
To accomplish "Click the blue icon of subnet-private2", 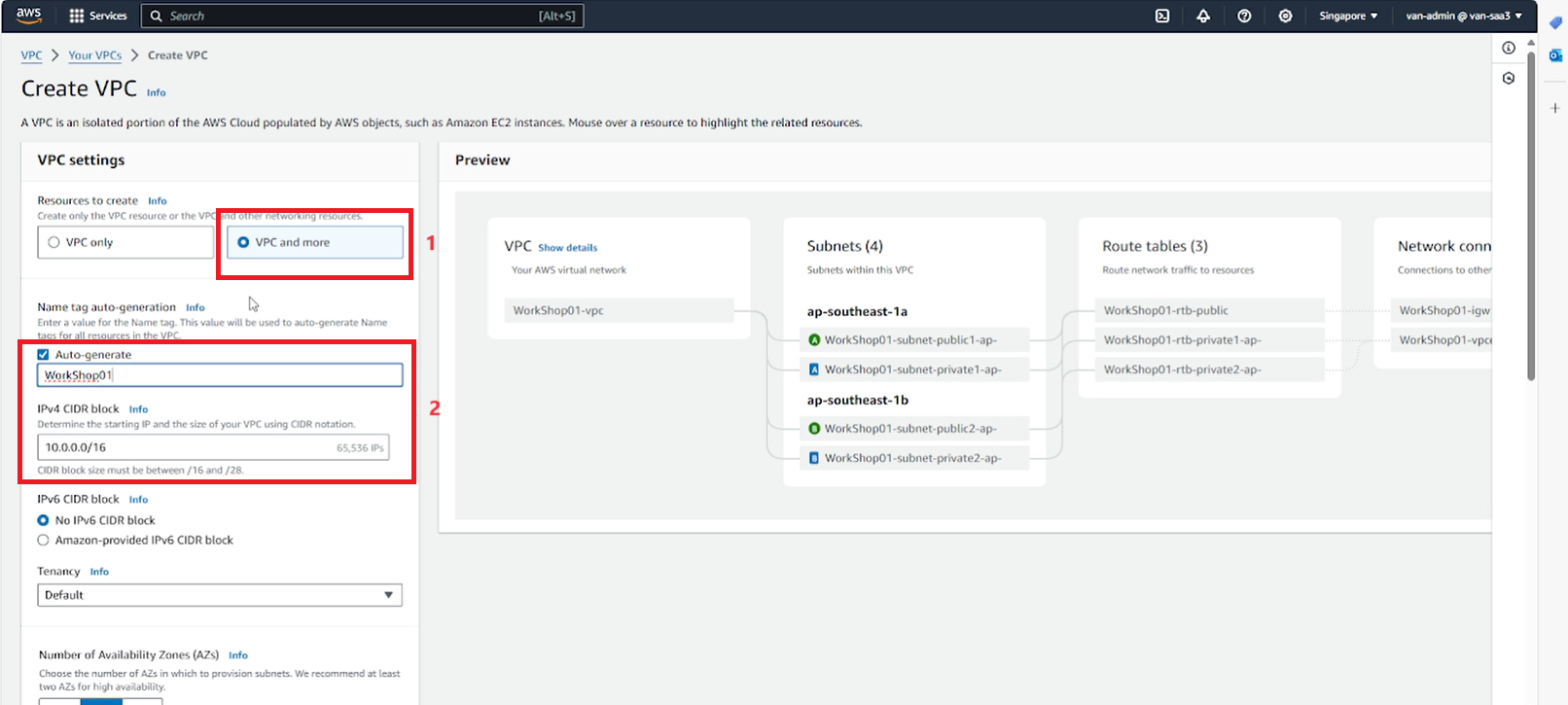I will [814, 458].
